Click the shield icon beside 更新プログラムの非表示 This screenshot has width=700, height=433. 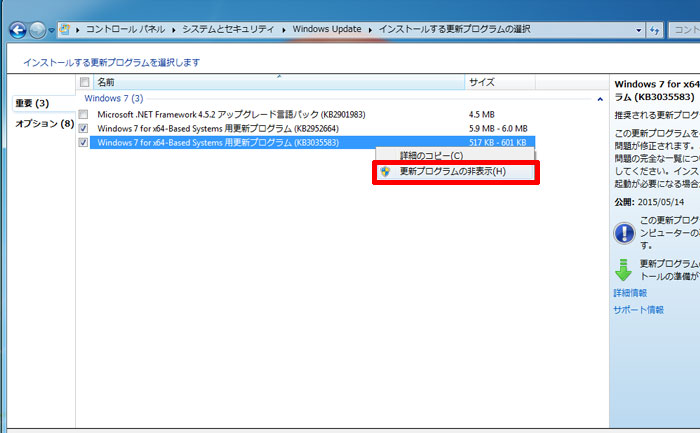385,171
